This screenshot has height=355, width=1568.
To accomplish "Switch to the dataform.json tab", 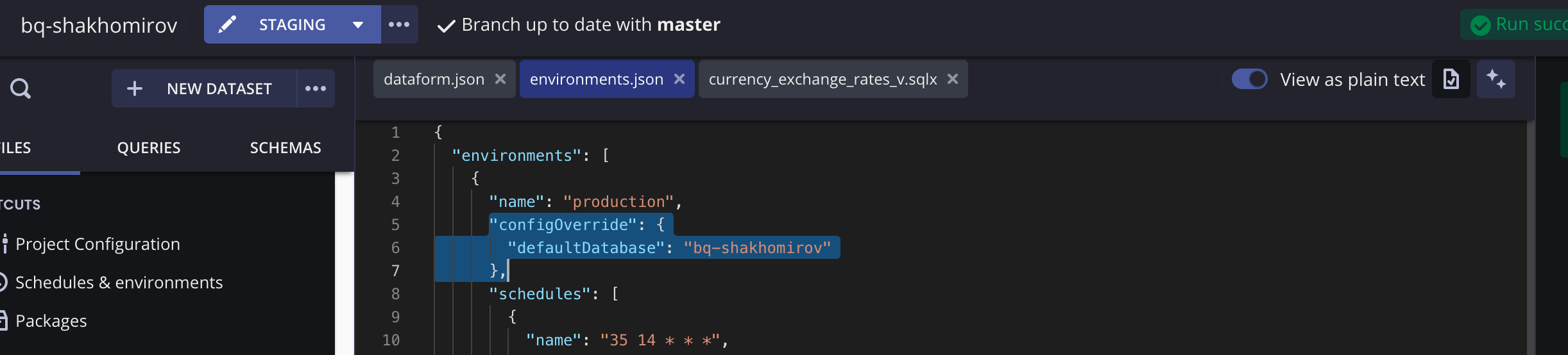I will [x=434, y=79].
